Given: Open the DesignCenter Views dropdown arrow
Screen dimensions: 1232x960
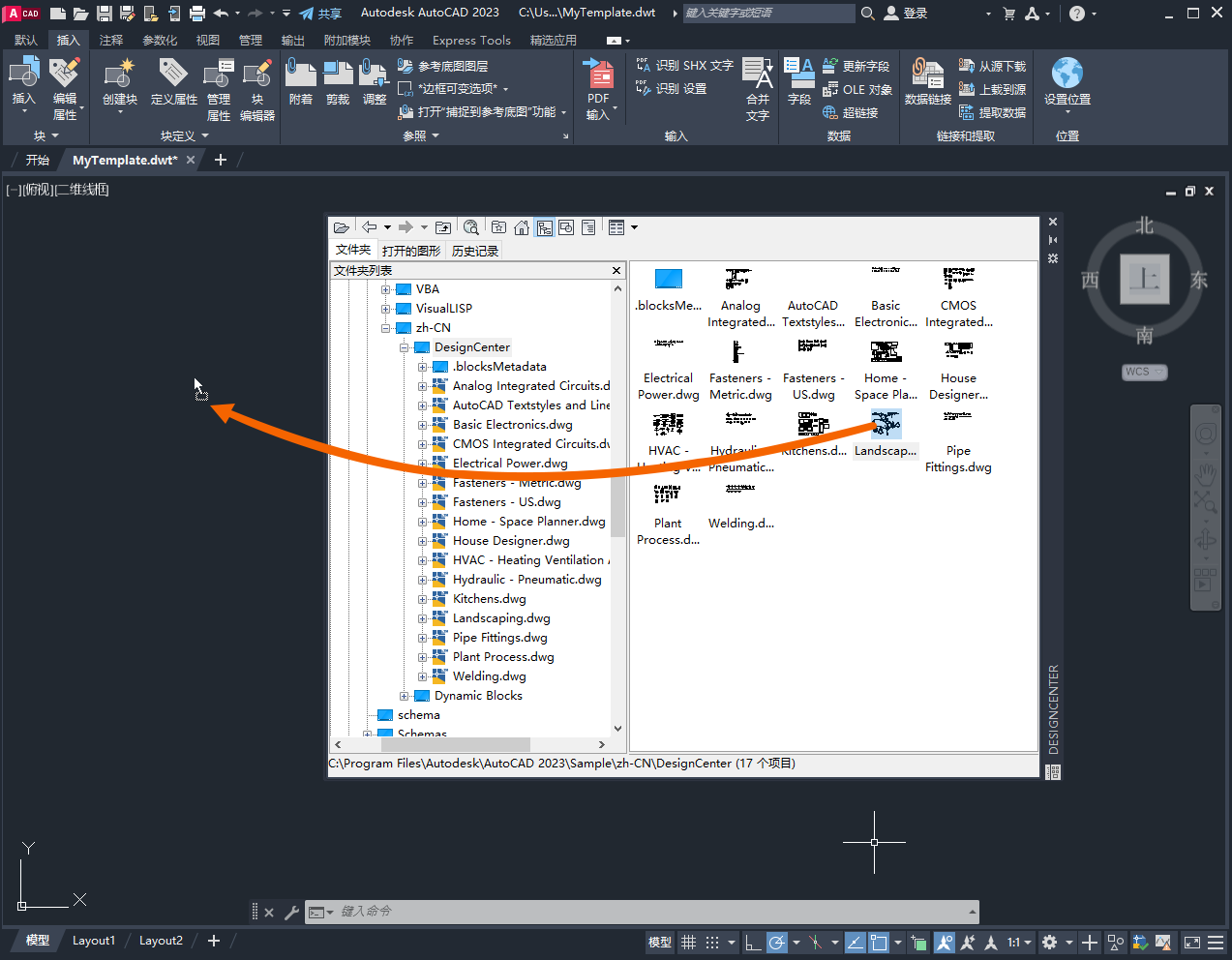Looking at the screenshot, I should pyautogui.click(x=635, y=227).
